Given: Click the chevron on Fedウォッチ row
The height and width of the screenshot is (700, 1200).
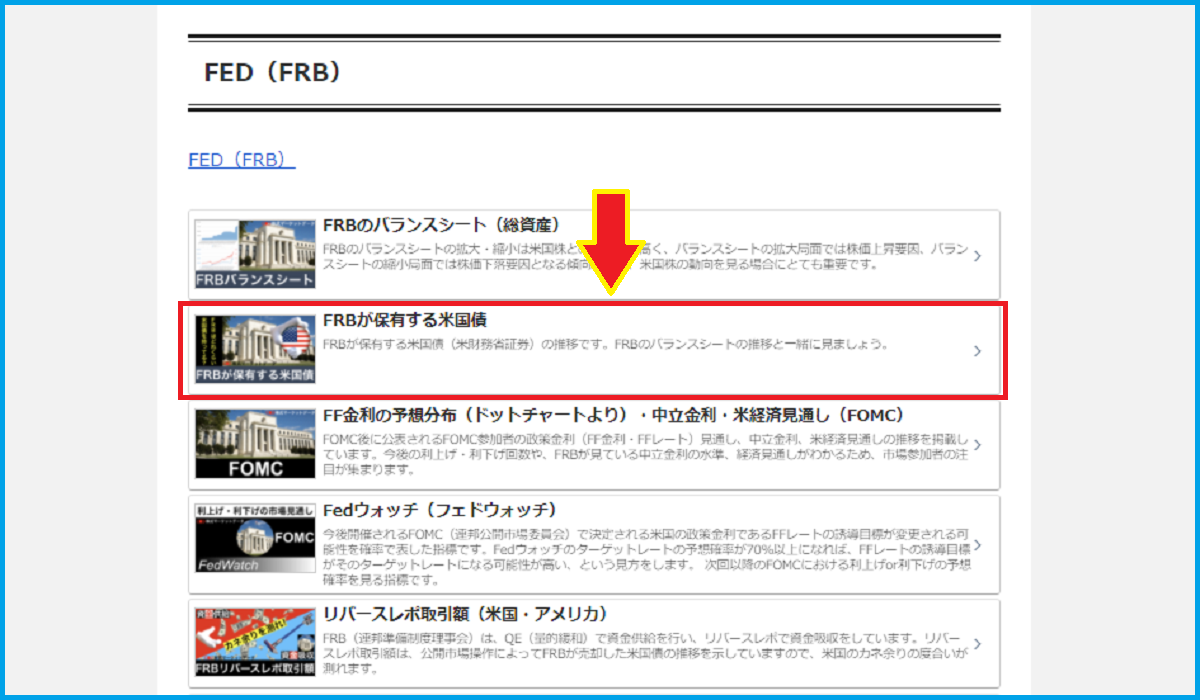Looking at the screenshot, I should coord(977,545).
